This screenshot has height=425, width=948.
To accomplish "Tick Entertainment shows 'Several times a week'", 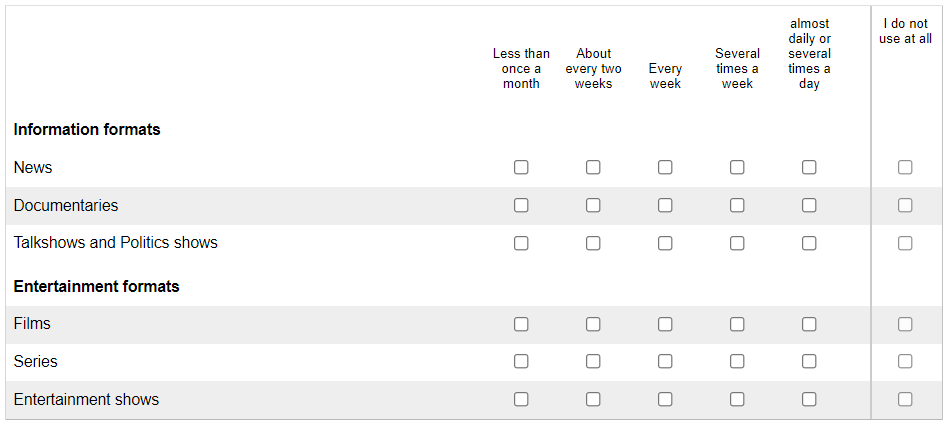I will click(x=736, y=399).
